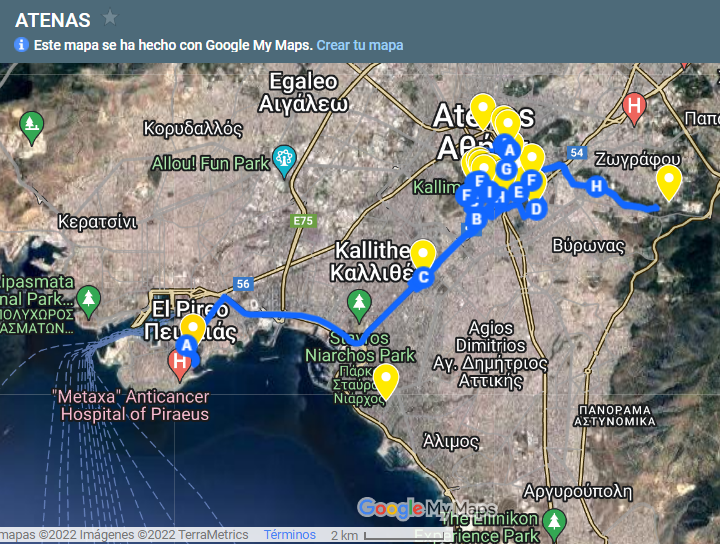Image resolution: width=720 pixels, height=556 pixels.
Task: Select blue route marker D
Action: pos(535,209)
